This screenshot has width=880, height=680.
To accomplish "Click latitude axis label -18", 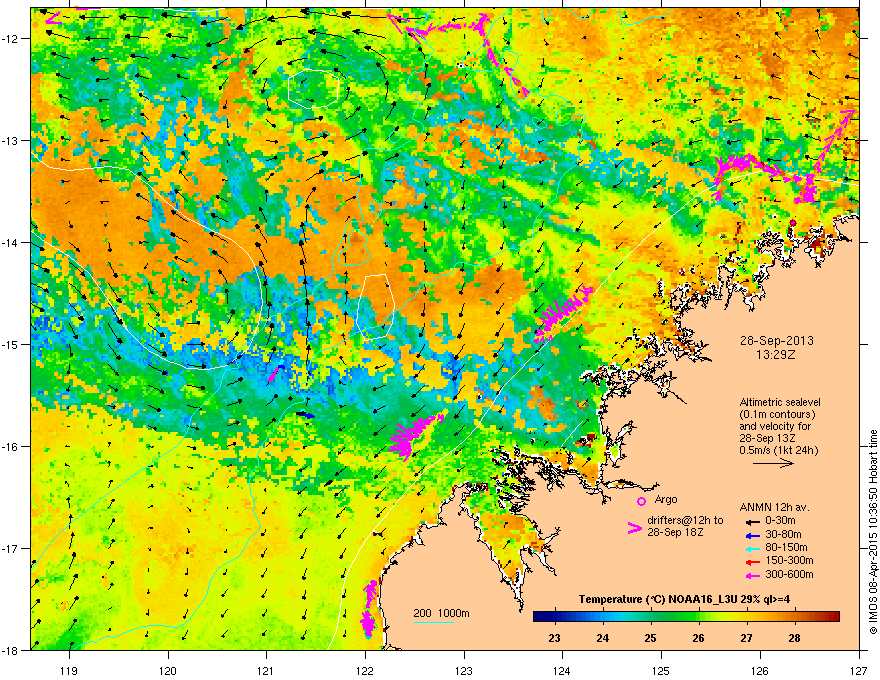I will pyautogui.click(x=11, y=650).
